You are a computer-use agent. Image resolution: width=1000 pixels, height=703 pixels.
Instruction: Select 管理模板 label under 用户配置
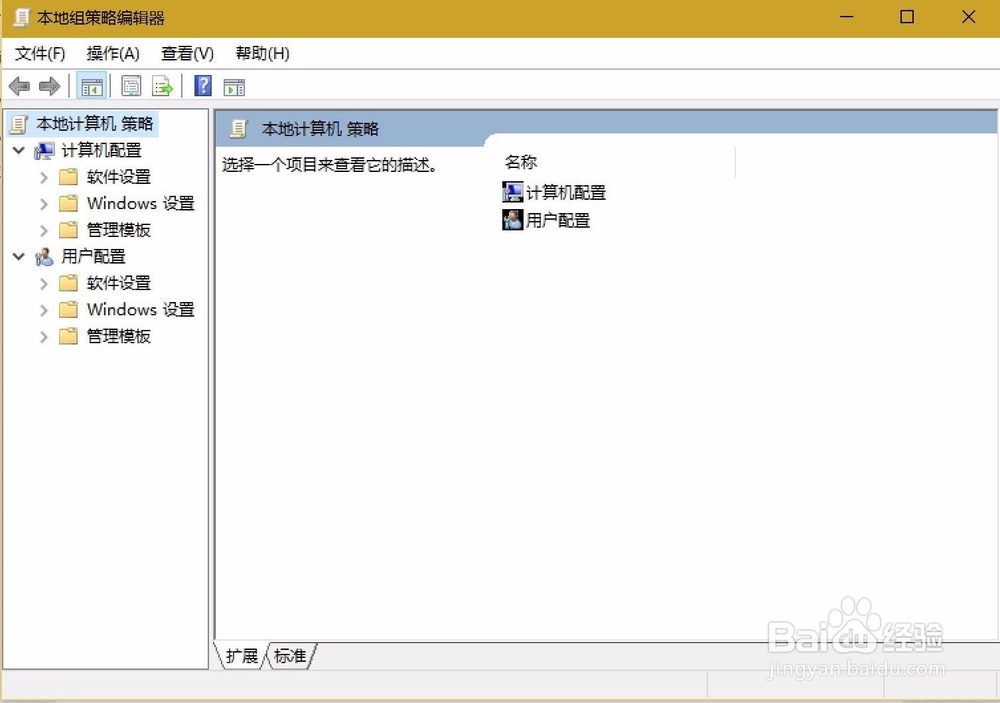coord(119,336)
